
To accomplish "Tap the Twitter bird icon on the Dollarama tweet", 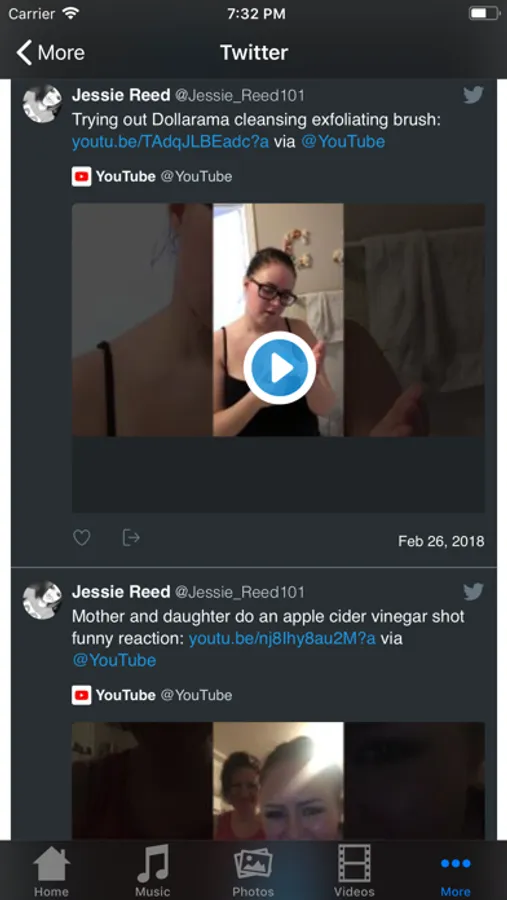I will point(473,95).
